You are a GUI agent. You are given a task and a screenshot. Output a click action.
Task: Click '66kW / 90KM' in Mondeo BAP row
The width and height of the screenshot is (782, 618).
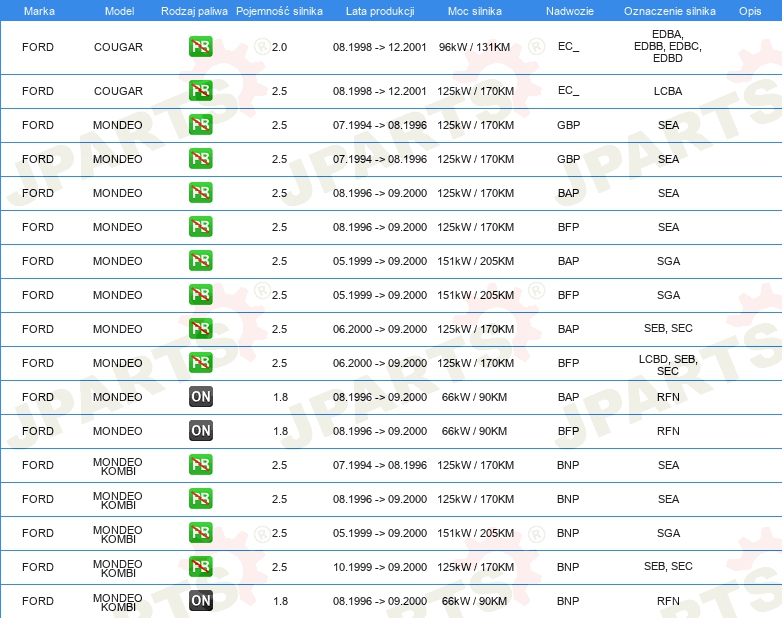coord(474,398)
